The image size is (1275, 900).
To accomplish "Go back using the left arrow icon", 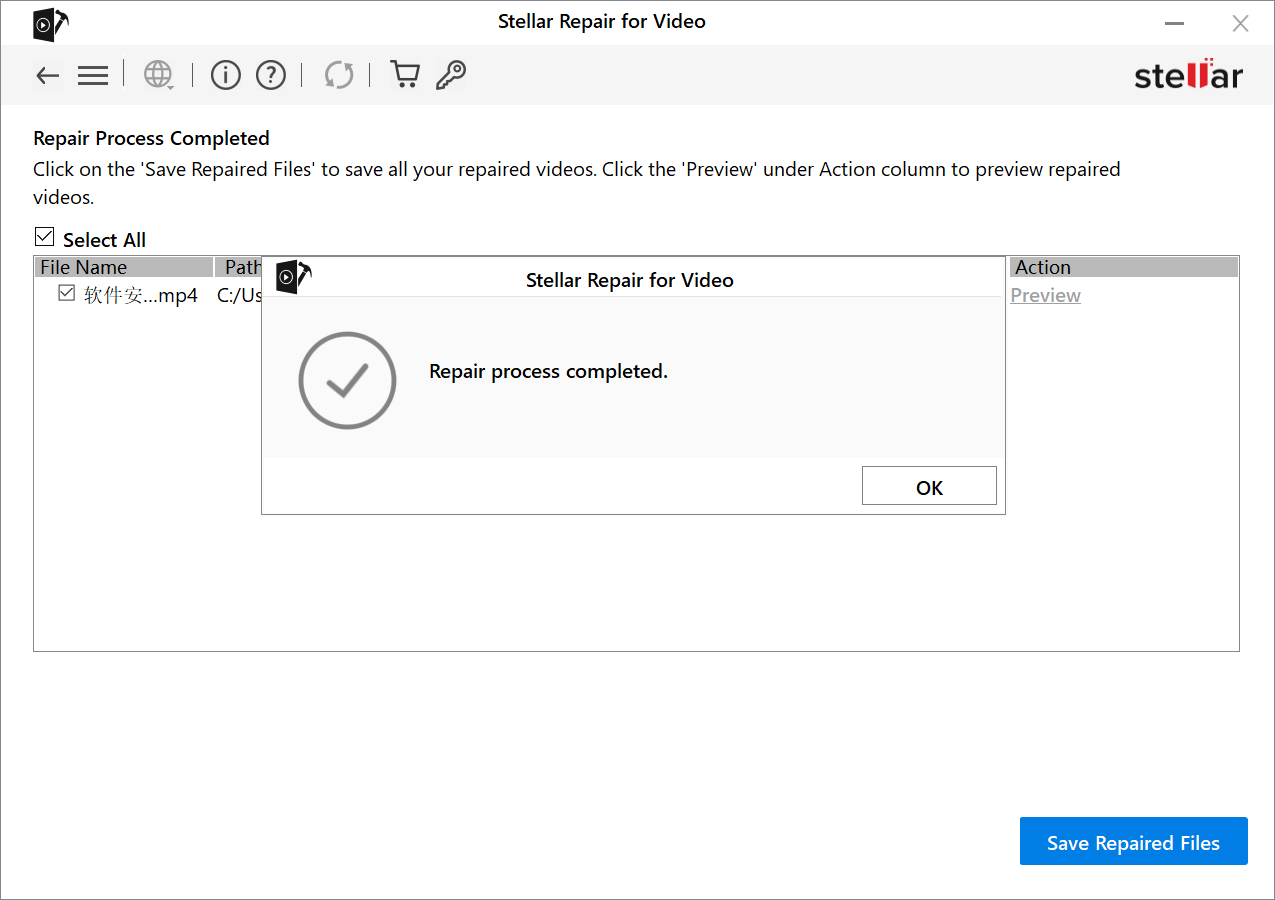I will (47, 75).
